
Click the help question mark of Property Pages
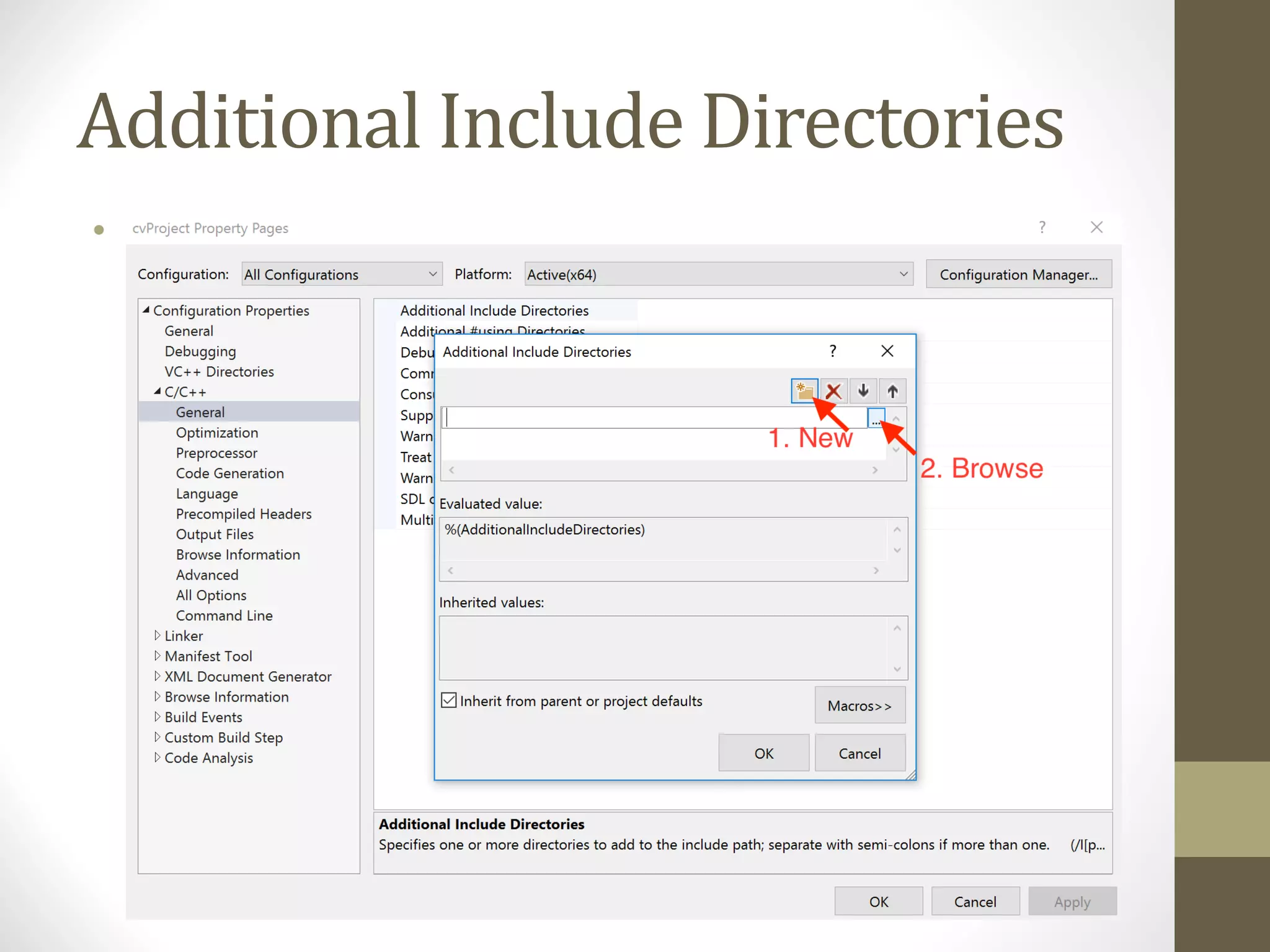point(1042,227)
